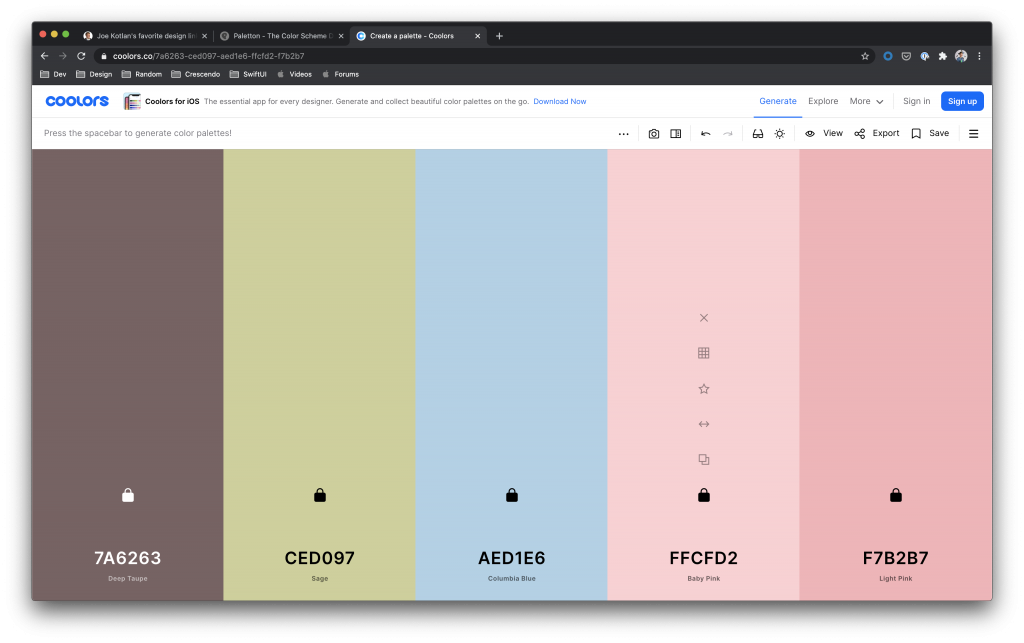Open the Design bookmarks folder
This screenshot has height=643, width=1024.
coord(94,74)
